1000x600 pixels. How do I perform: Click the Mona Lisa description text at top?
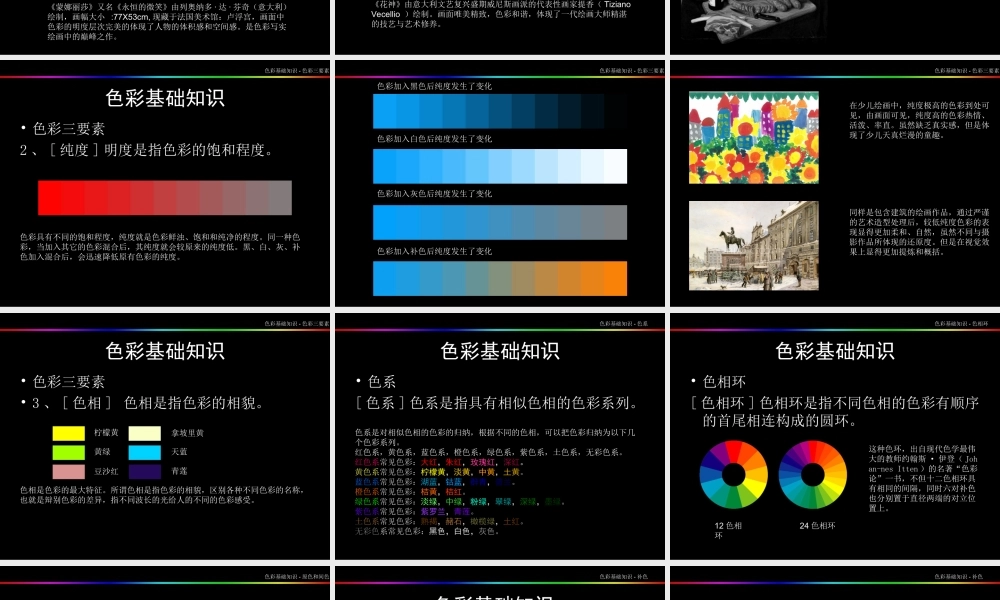(x=167, y=22)
